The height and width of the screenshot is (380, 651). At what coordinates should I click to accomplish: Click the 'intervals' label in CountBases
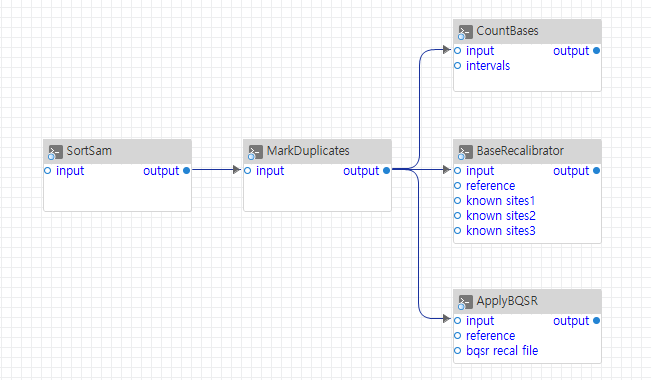pyautogui.click(x=488, y=66)
